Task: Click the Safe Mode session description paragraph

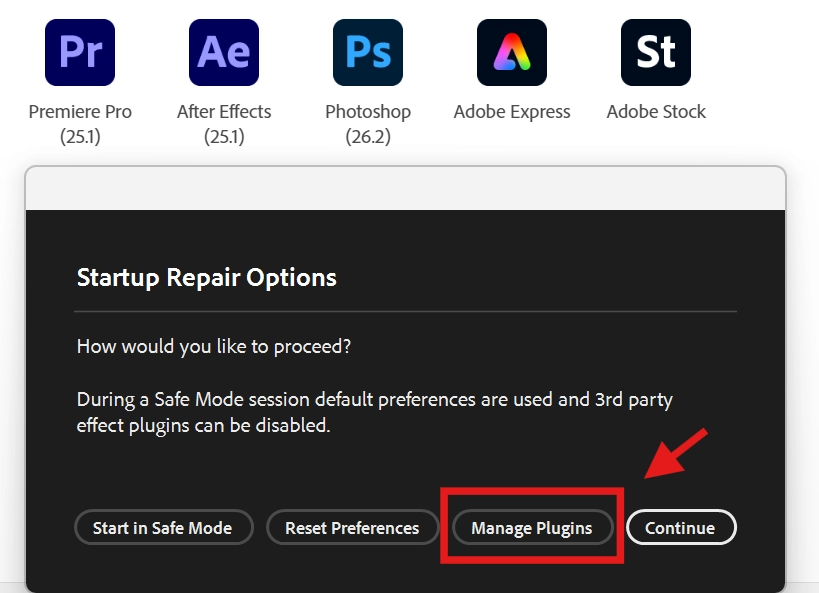Action: pos(375,412)
